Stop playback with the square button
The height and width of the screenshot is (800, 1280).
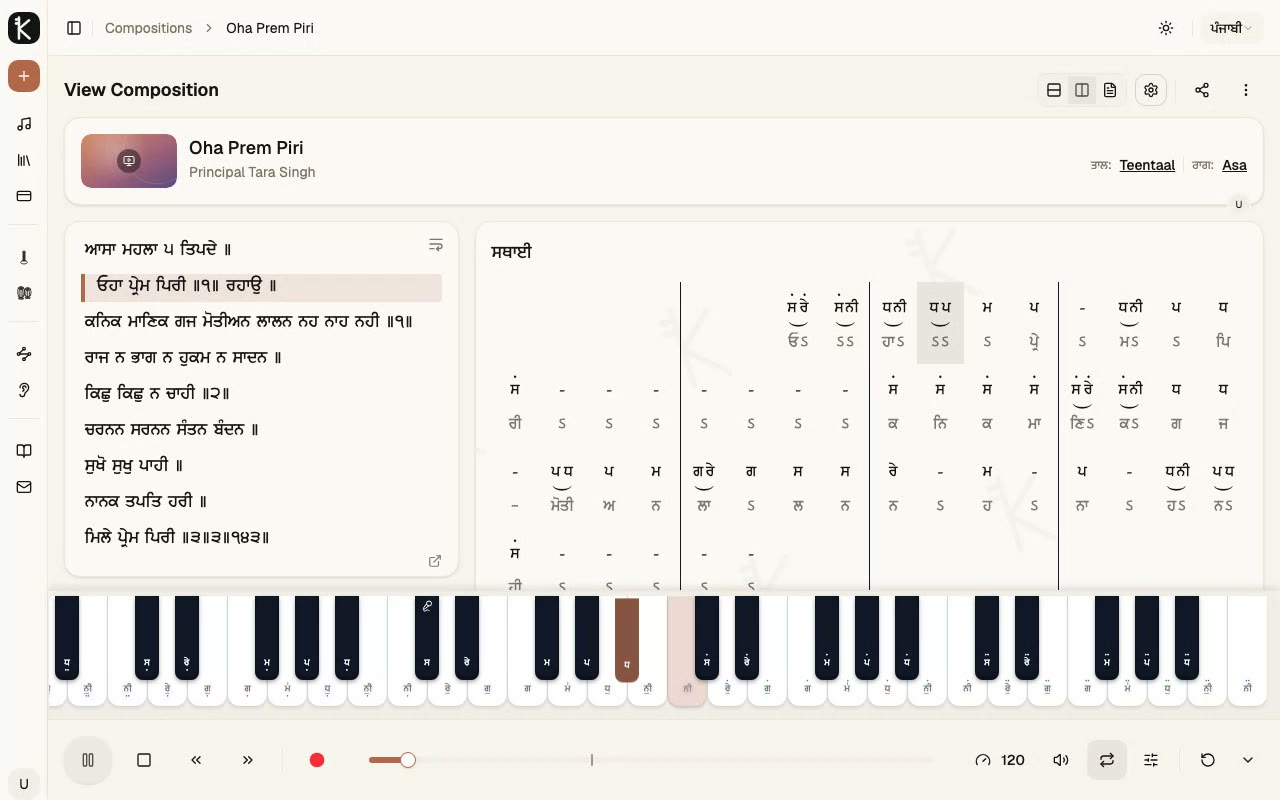pos(144,760)
